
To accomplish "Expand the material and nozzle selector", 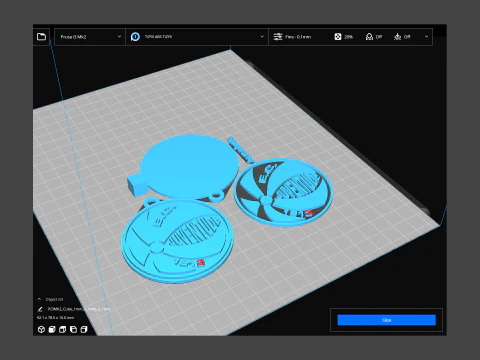I will click(x=262, y=37).
